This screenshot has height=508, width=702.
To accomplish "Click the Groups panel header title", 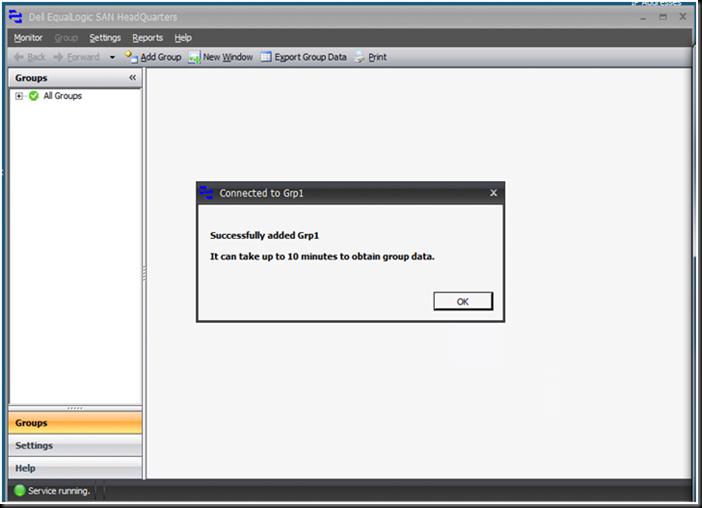I will click(x=31, y=78).
